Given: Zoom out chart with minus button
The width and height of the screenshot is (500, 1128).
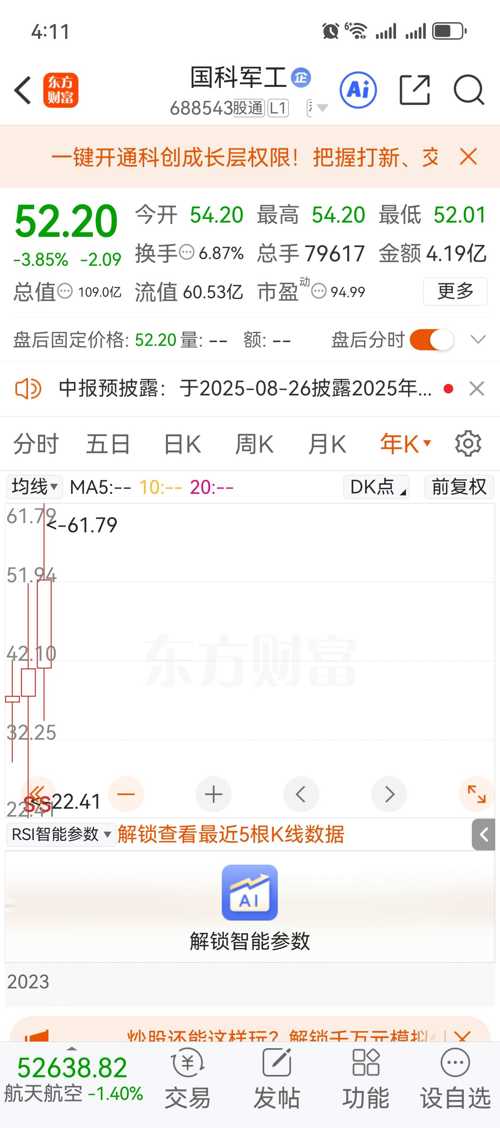Looking at the screenshot, I should point(126,794).
